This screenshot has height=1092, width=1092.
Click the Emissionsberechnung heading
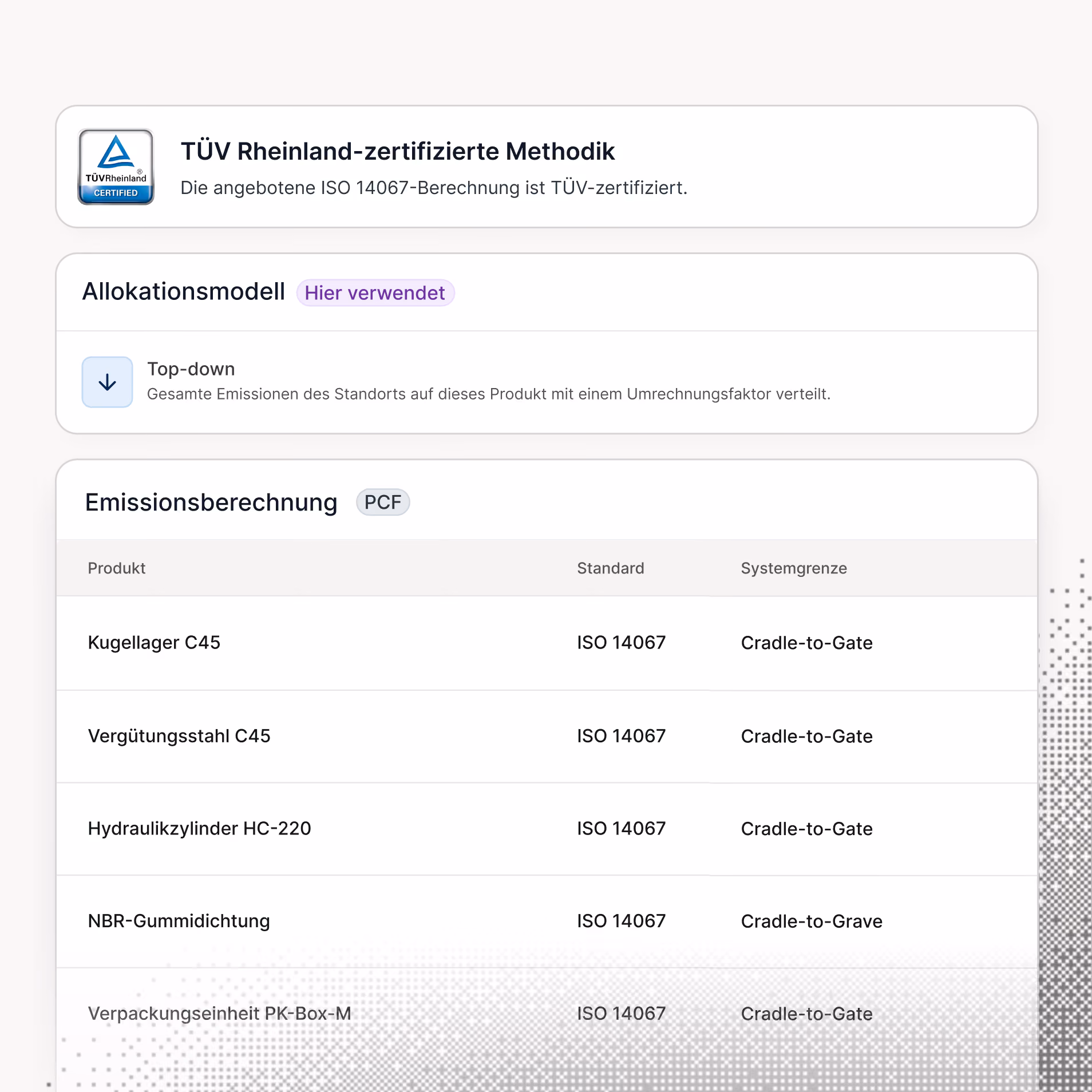pos(211,503)
